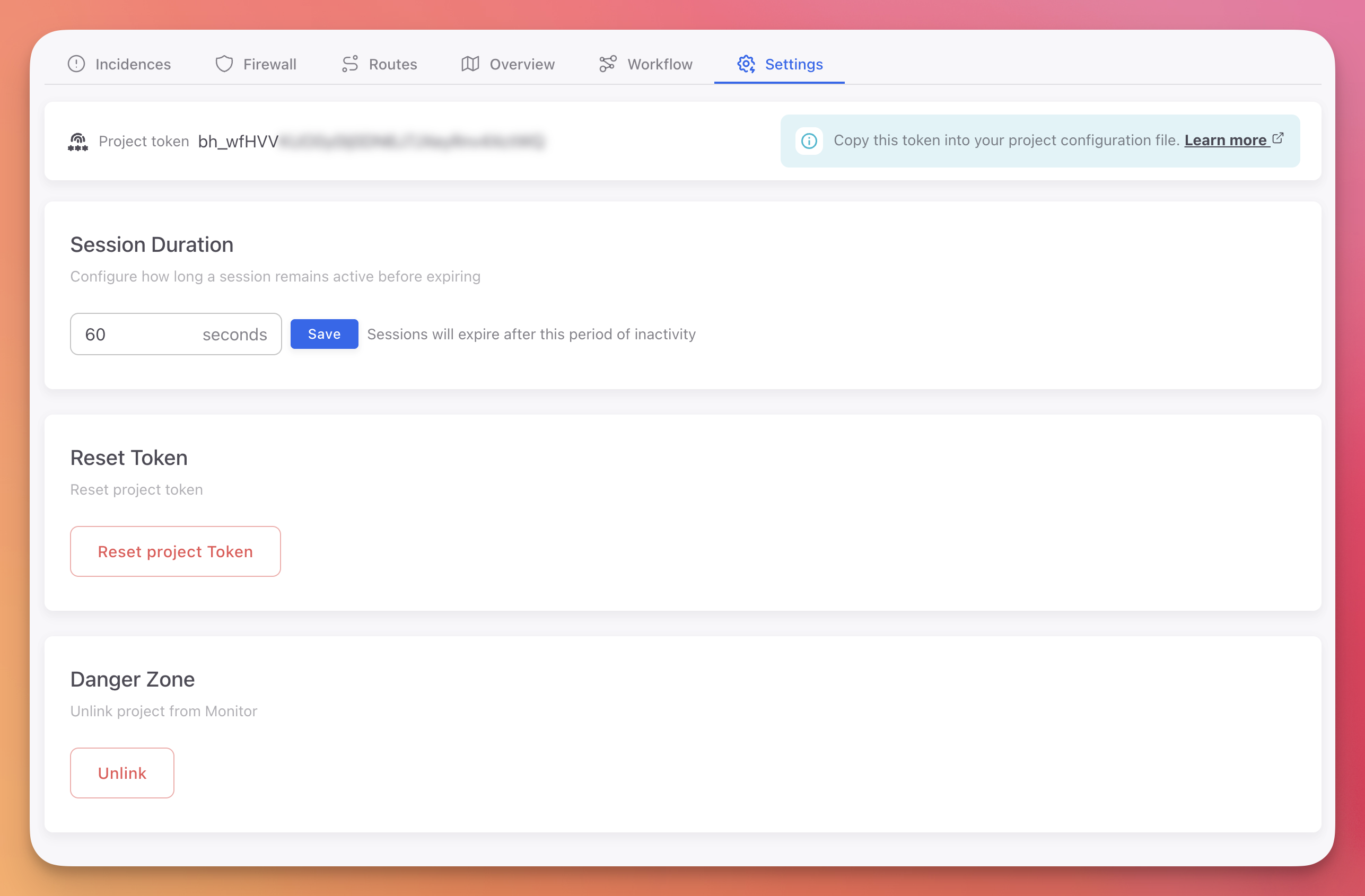Switch to the Incidences tab
Screen dimensions: 1365x896
click(133, 64)
